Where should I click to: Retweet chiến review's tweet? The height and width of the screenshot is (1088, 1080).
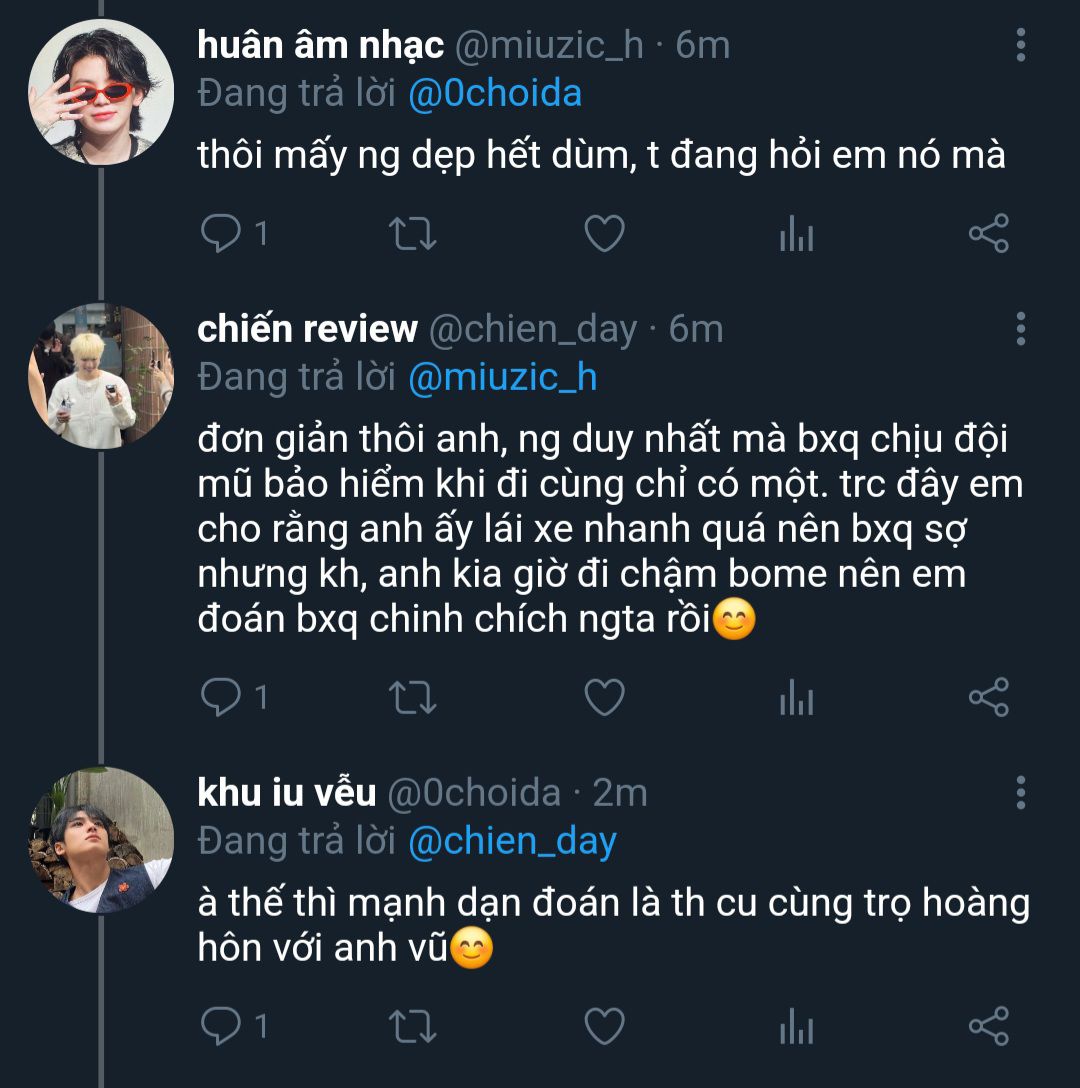[x=412, y=697]
